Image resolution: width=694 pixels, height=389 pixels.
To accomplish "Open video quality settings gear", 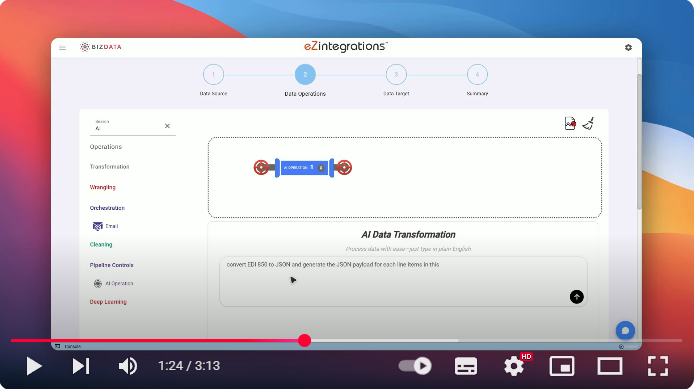I will (x=514, y=366).
